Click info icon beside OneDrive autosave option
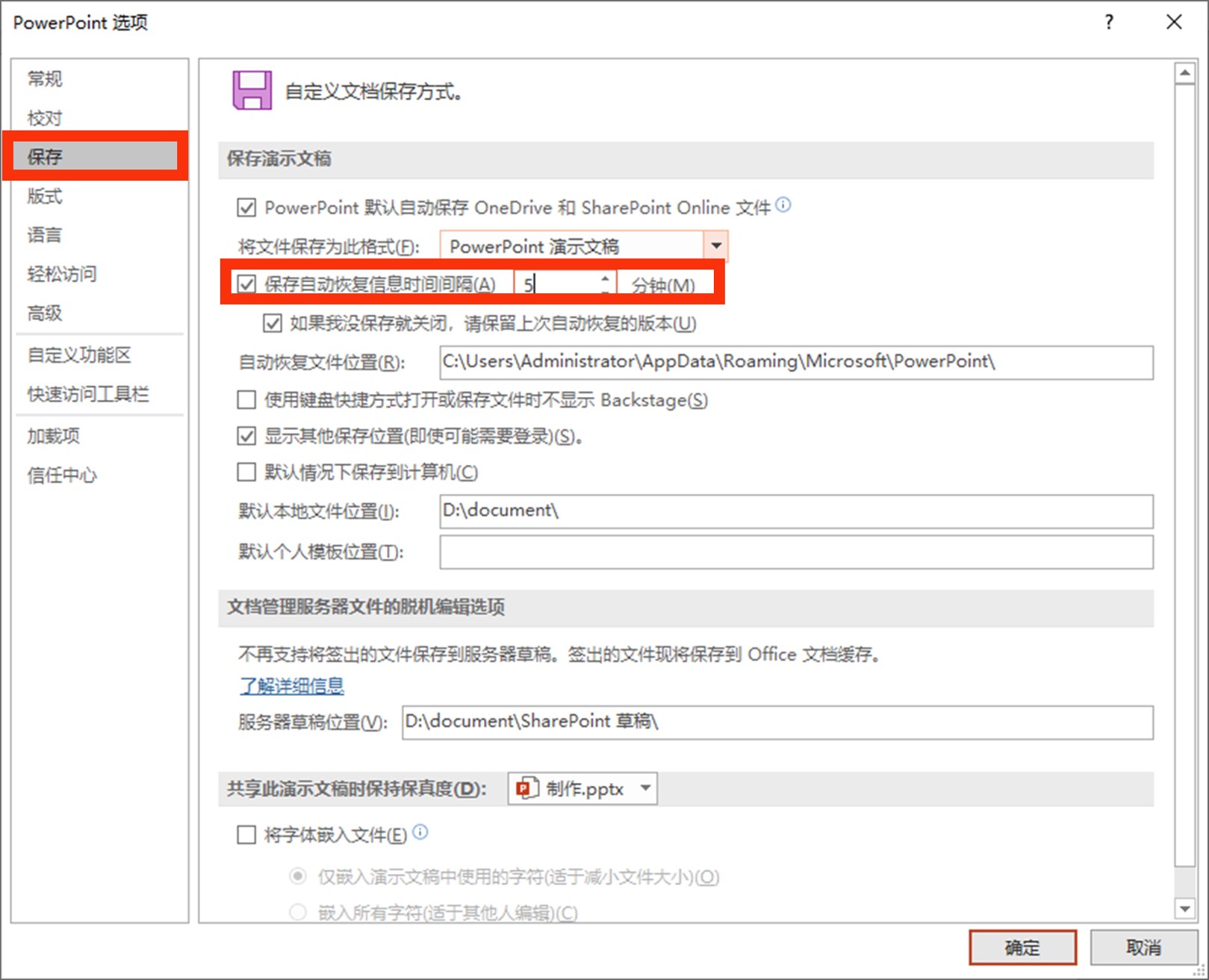This screenshot has height=980, width=1209. [x=784, y=206]
